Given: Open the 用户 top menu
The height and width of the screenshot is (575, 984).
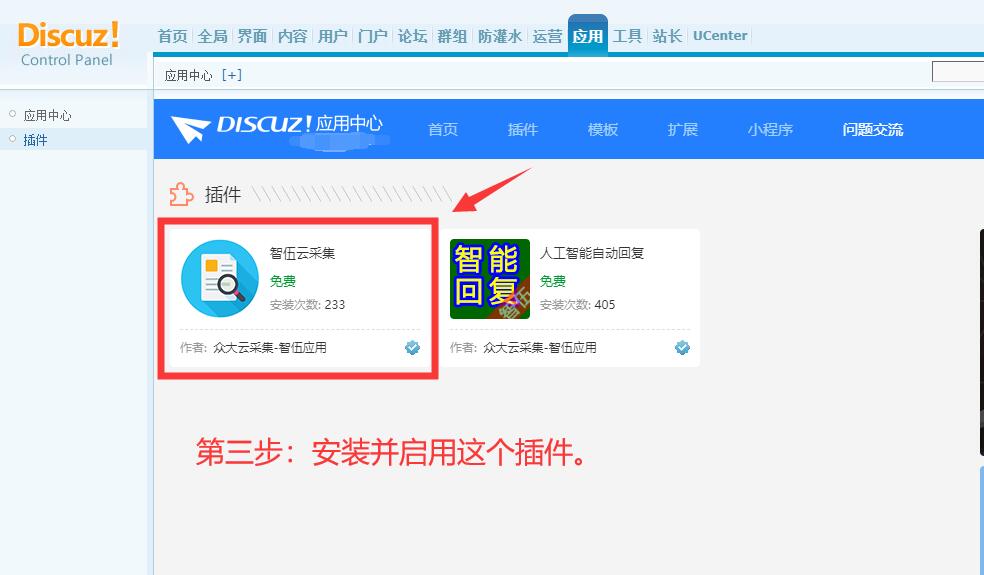Looking at the screenshot, I should click(333, 36).
